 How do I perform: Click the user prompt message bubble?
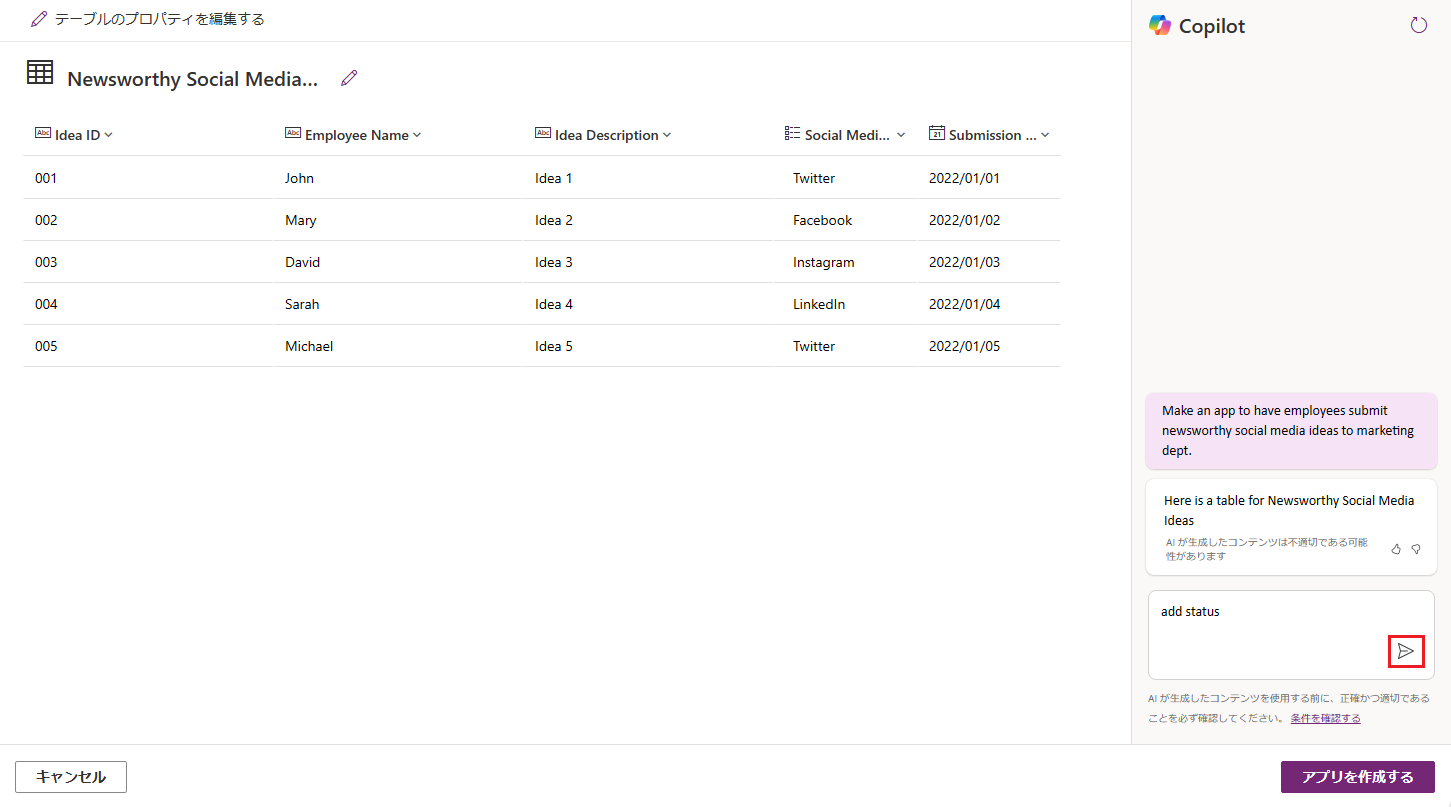[x=1291, y=431]
